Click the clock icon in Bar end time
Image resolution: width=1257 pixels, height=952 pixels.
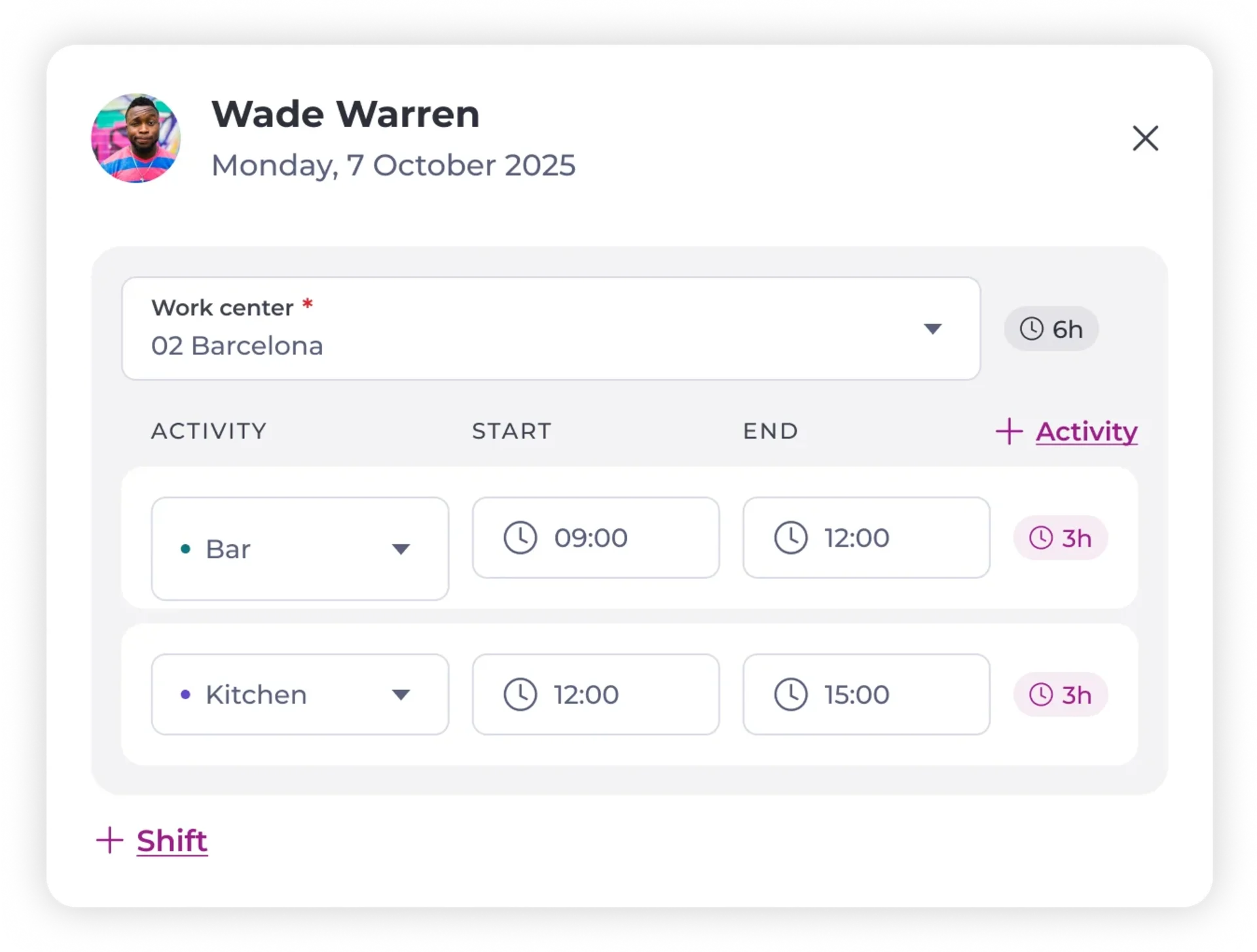tap(791, 538)
